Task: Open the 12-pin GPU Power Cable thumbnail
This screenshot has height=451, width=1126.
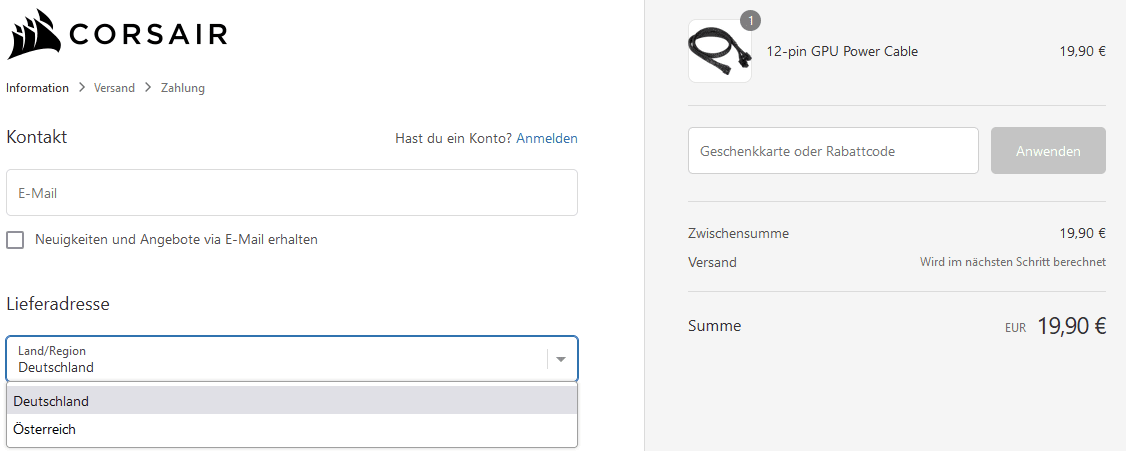Action: click(719, 51)
